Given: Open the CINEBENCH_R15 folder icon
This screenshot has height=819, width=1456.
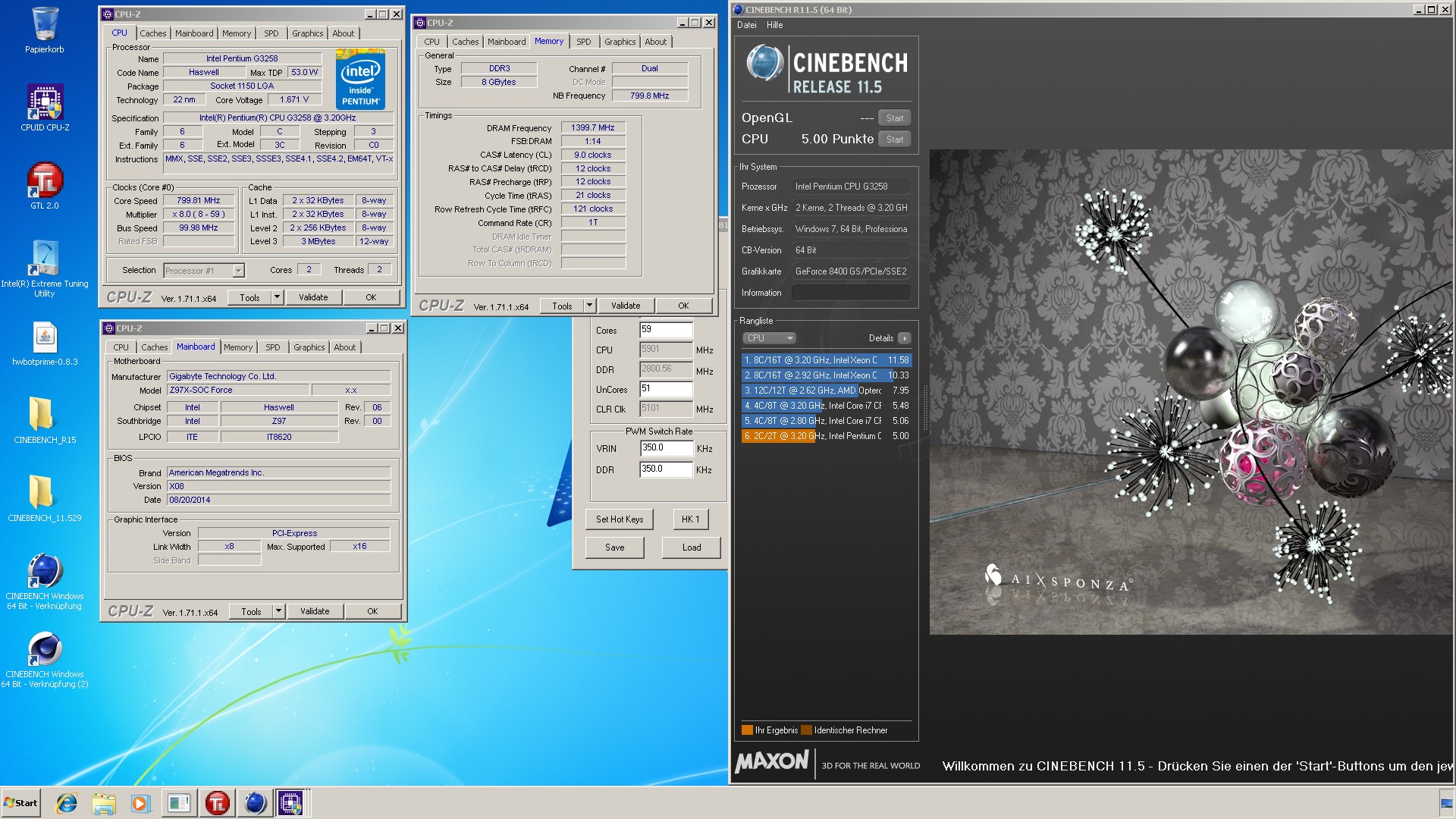Looking at the screenshot, I should [45, 420].
